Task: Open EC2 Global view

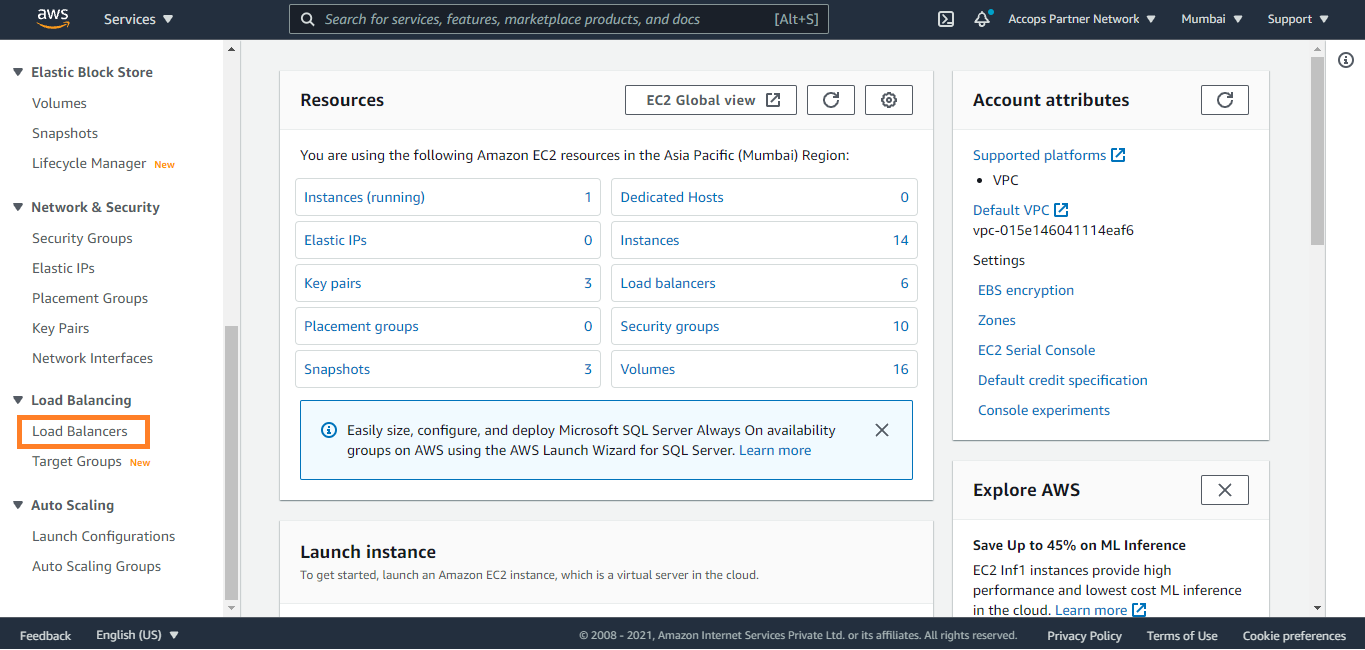Action: pyautogui.click(x=711, y=100)
